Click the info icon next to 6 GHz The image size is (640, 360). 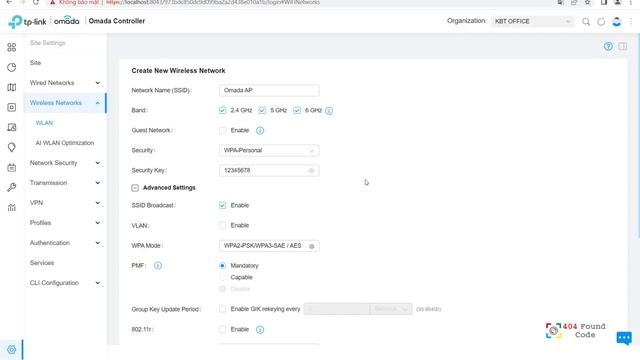[x=329, y=111]
